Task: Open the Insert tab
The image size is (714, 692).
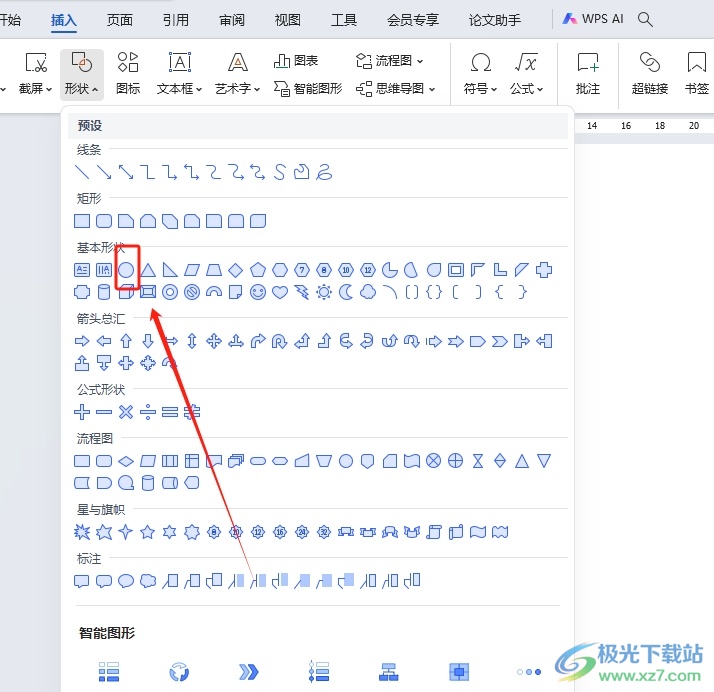Action: coord(64,20)
